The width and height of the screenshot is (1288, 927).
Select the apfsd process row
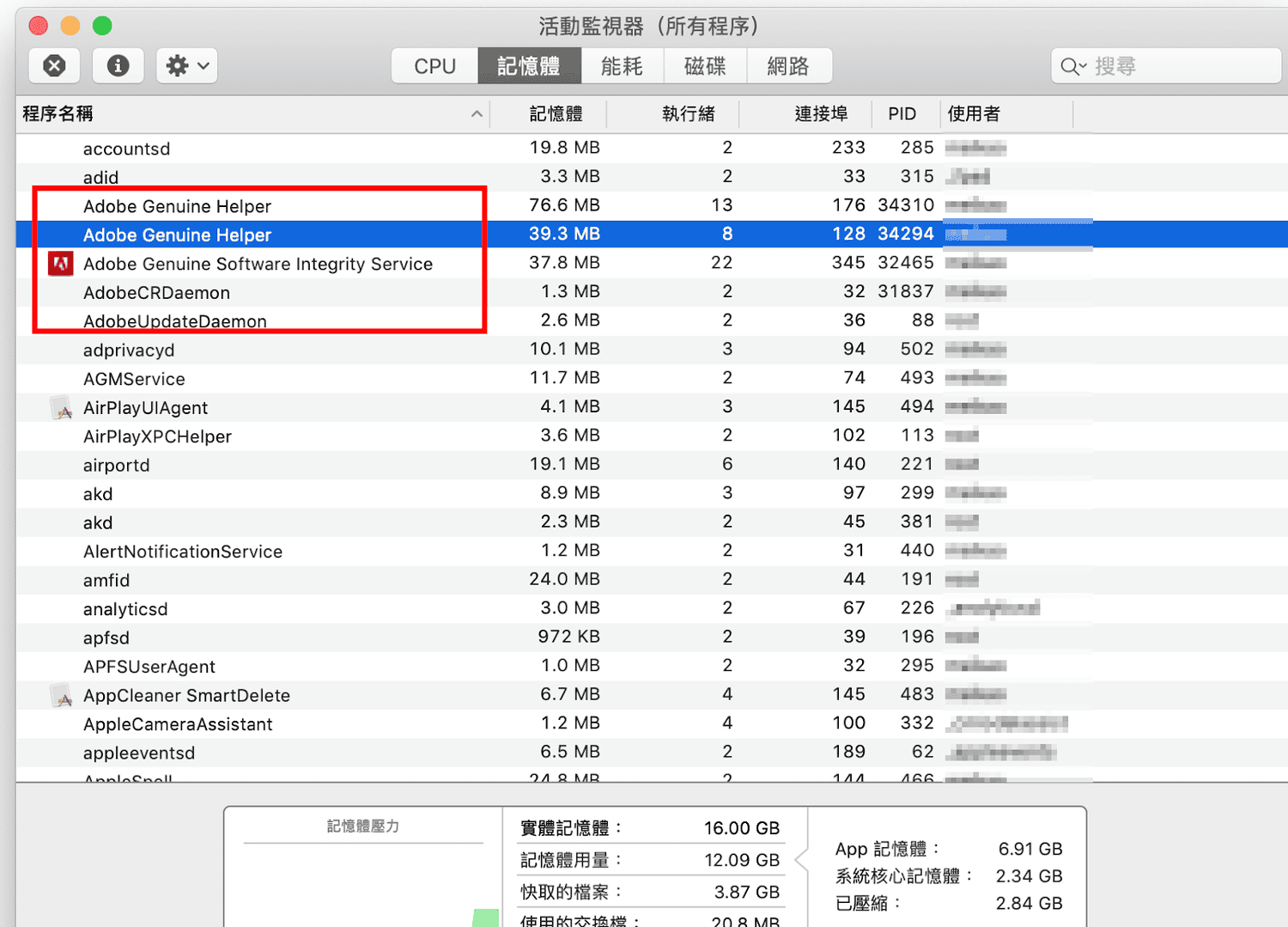tap(652, 638)
